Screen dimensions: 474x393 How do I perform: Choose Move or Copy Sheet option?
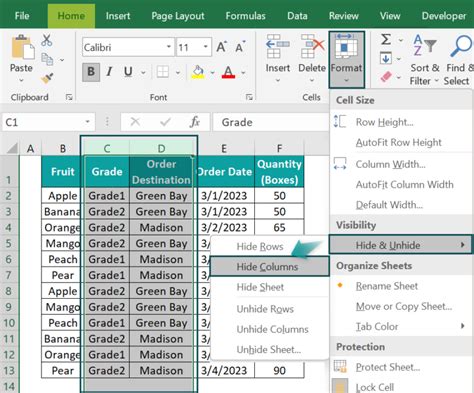coord(401,306)
